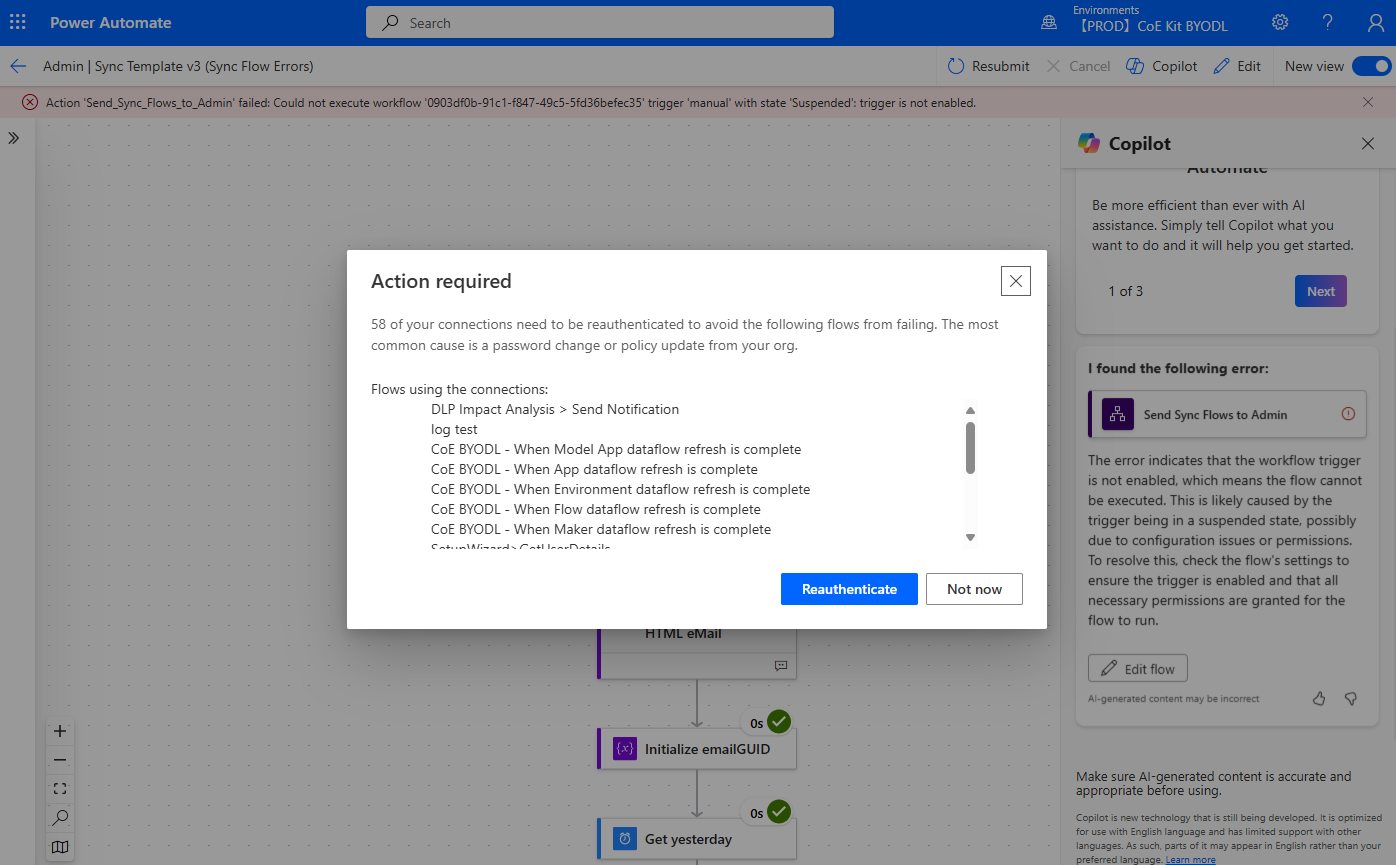Select the Get yesterday action
The image size is (1396, 865).
697,839
